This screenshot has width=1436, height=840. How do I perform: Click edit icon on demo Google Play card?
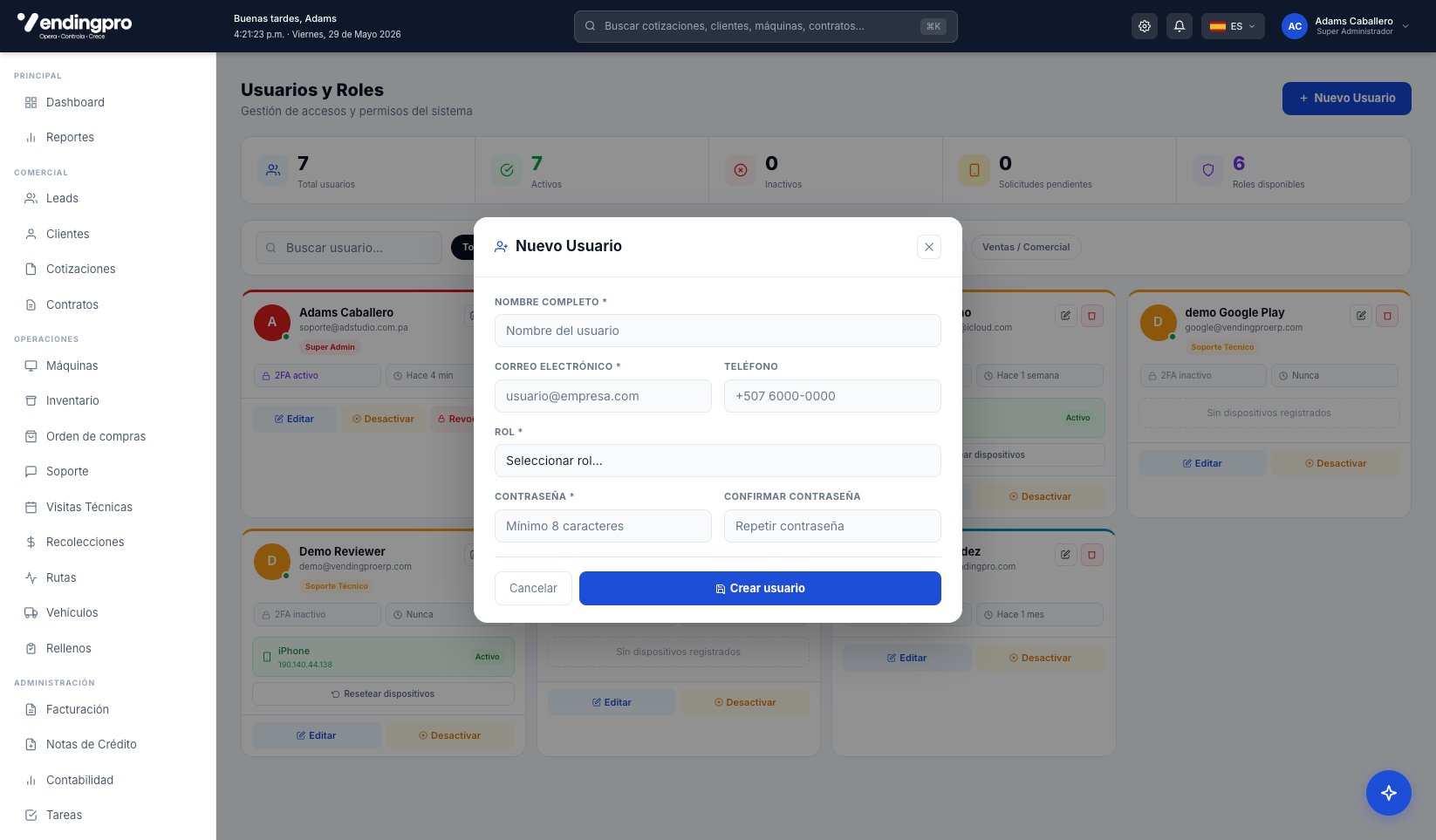tap(1361, 316)
